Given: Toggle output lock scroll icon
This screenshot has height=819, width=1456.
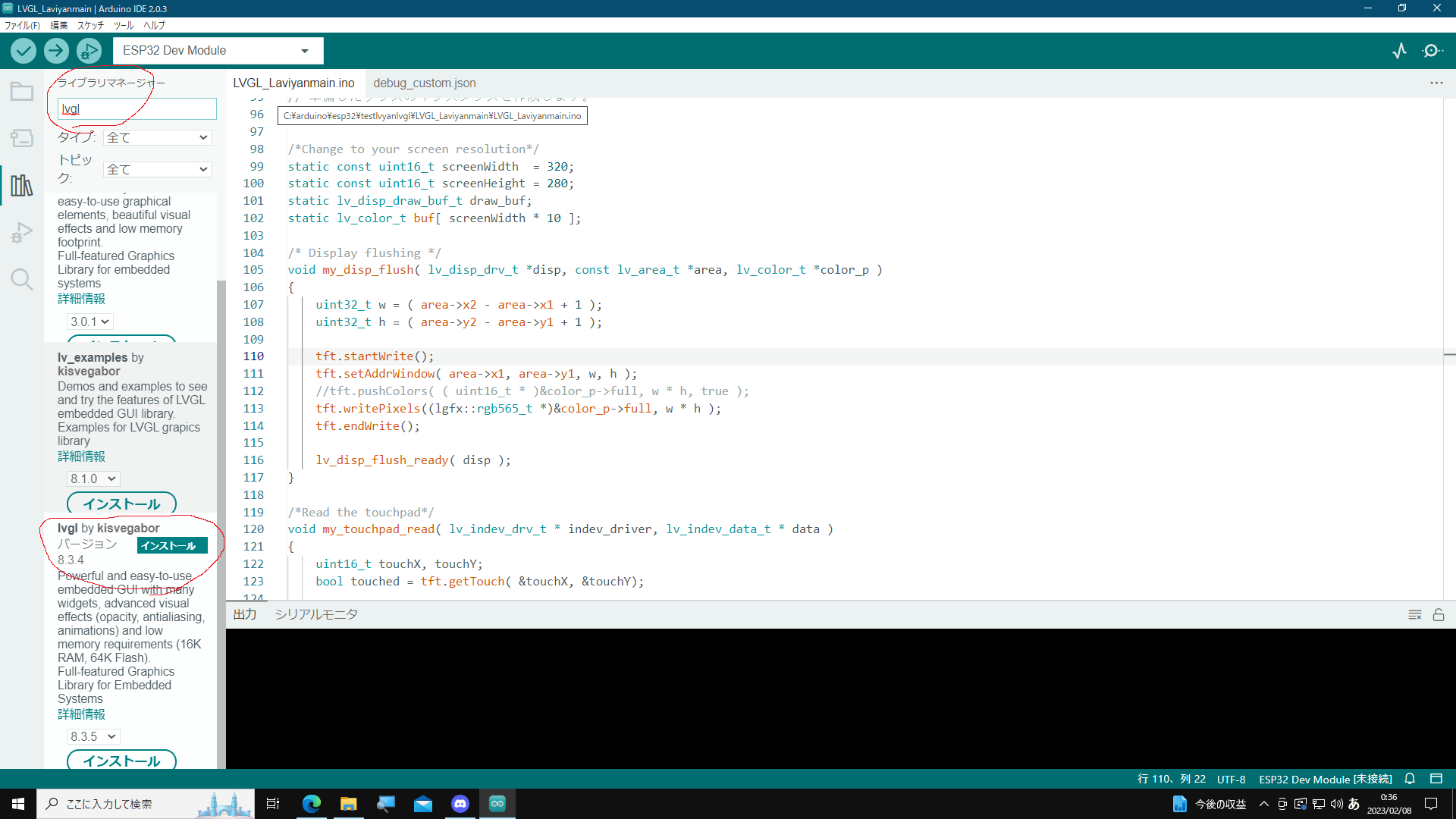Looking at the screenshot, I should tap(1439, 615).
